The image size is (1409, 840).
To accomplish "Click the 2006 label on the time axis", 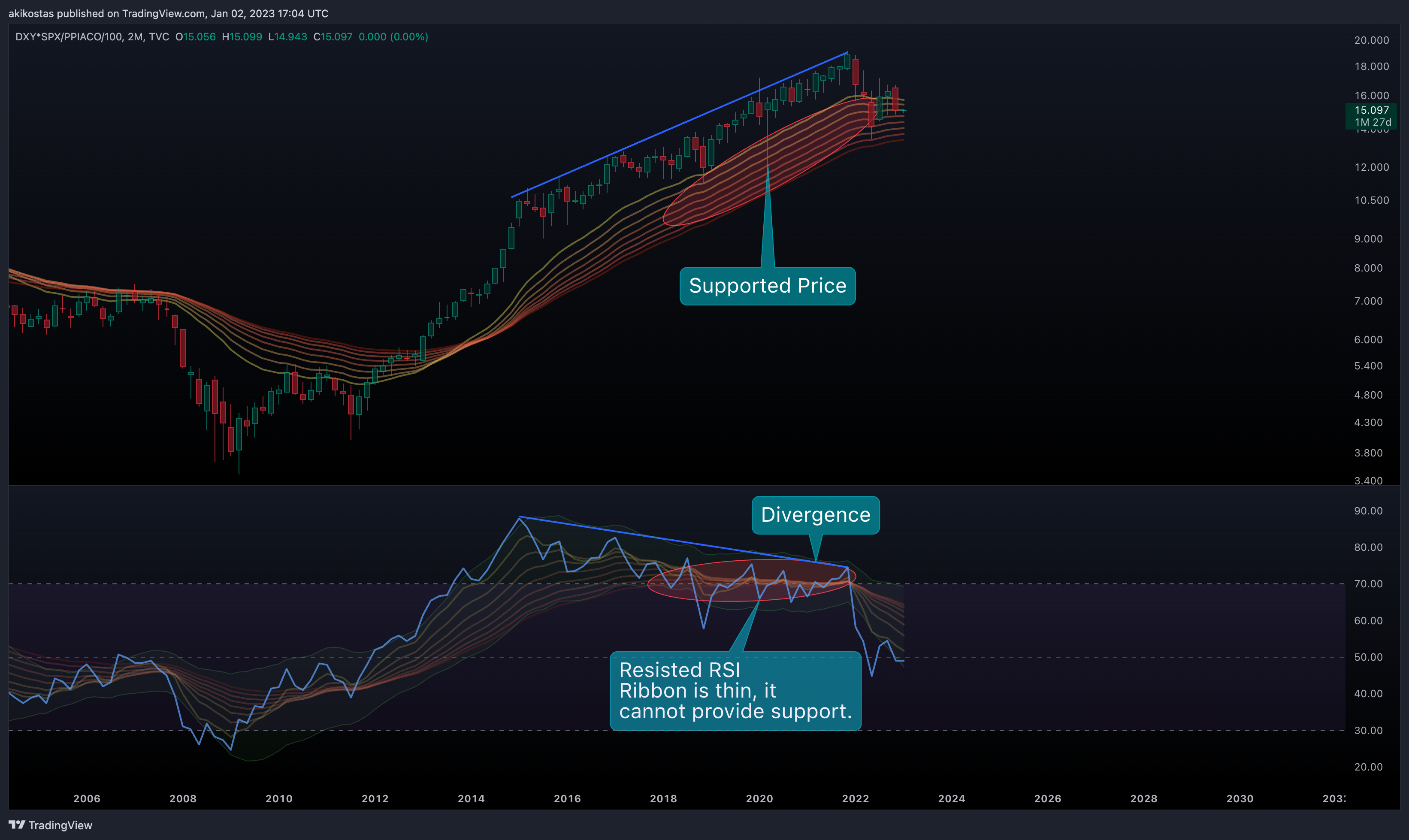I will (87, 798).
